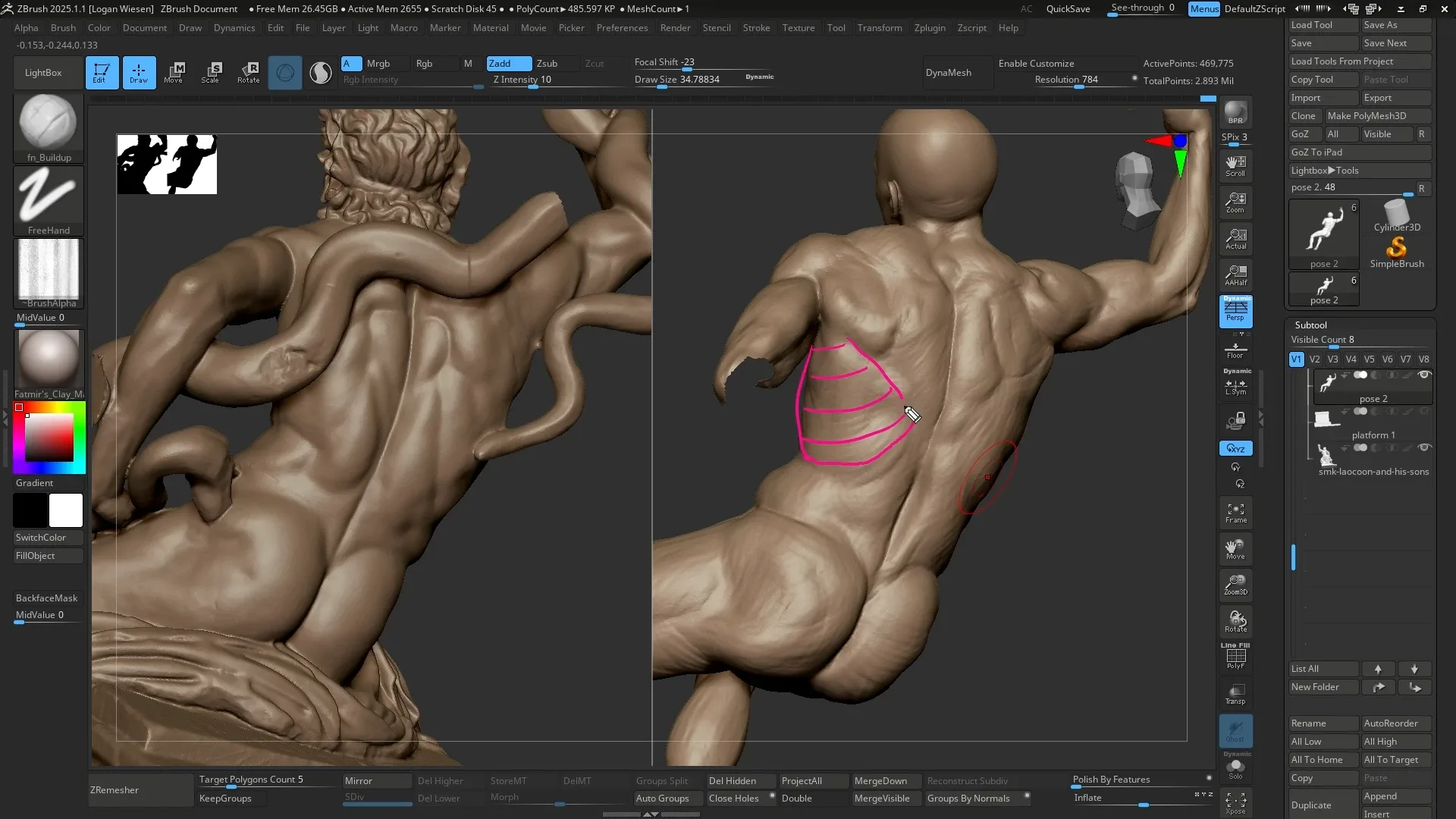
Task: Enable Zsub sculpt mode
Action: point(555,64)
